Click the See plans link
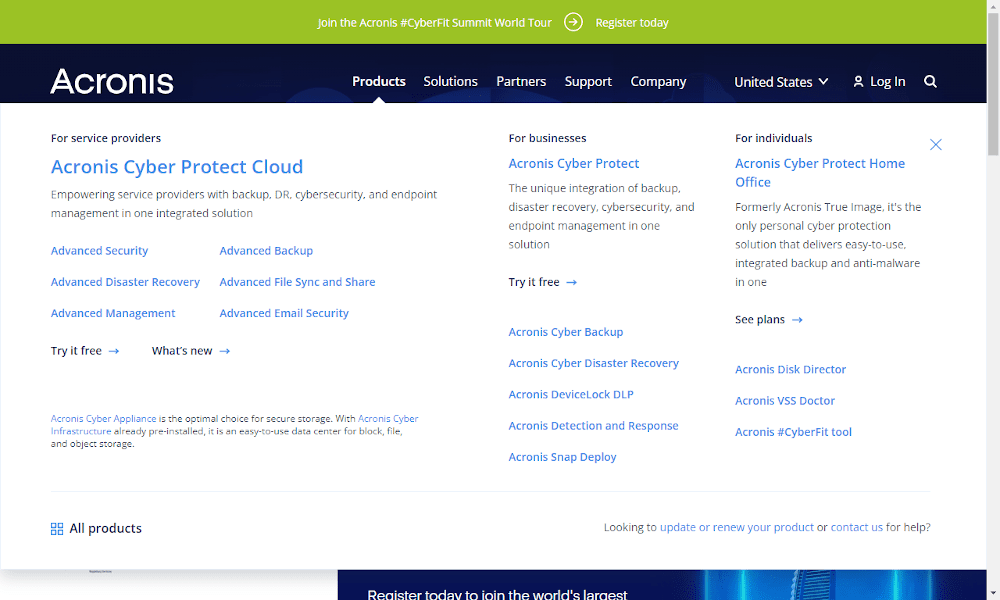1000x600 pixels. (768, 319)
